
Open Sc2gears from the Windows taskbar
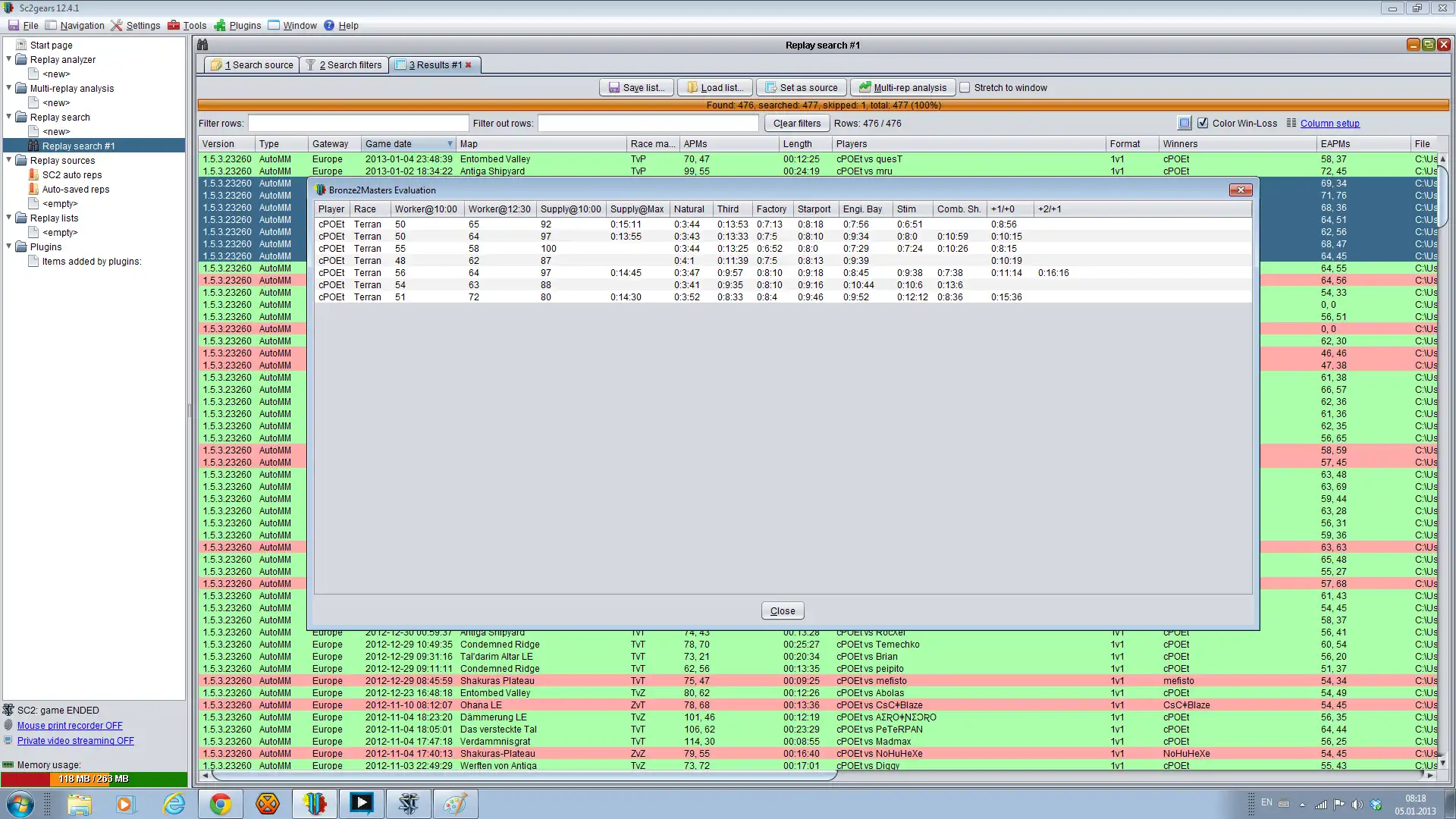click(315, 804)
